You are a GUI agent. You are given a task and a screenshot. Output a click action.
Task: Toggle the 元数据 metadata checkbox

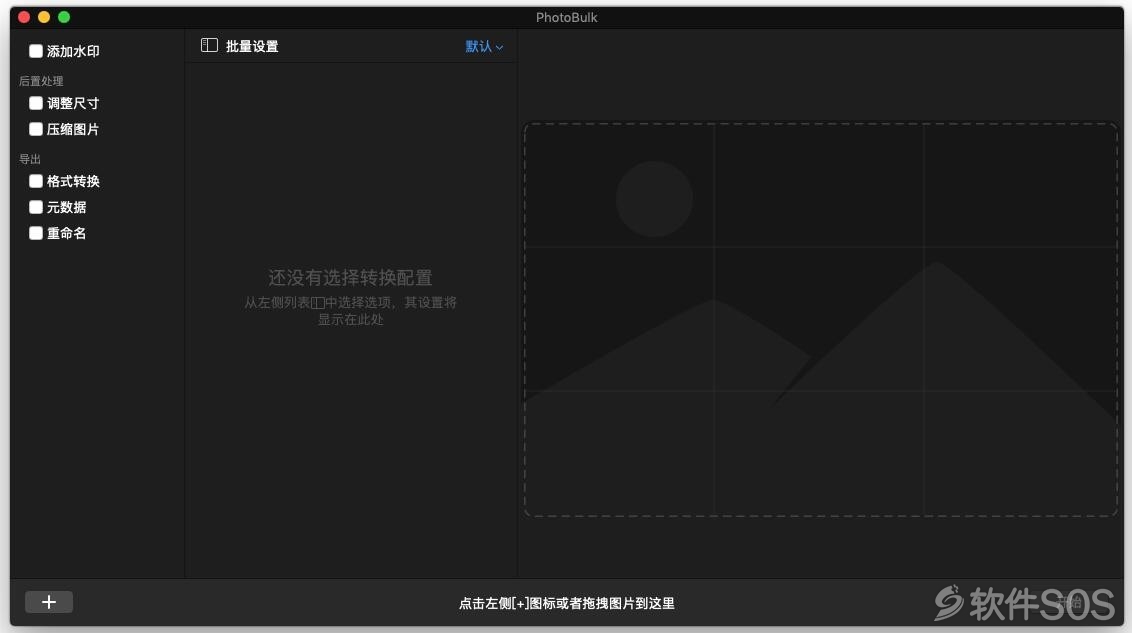click(x=35, y=207)
